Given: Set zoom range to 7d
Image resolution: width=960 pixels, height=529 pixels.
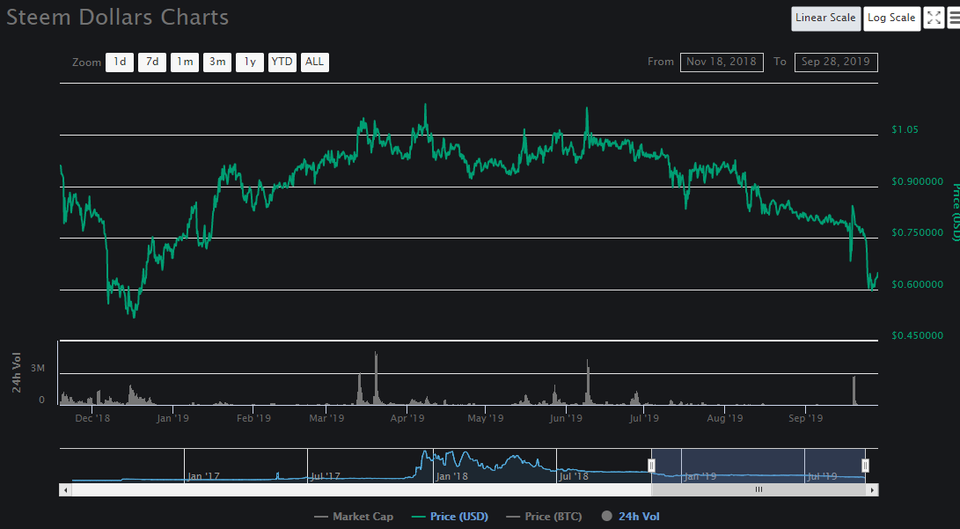Looking at the screenshot, I should (152, 62).
